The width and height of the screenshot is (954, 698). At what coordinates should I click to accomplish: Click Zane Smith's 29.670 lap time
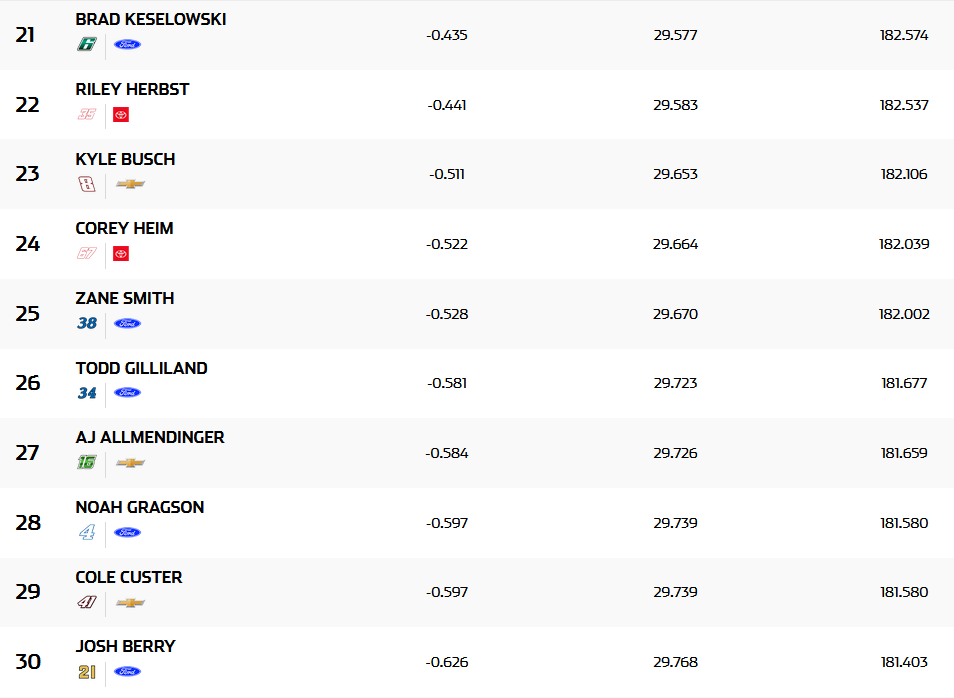point(675,314)
